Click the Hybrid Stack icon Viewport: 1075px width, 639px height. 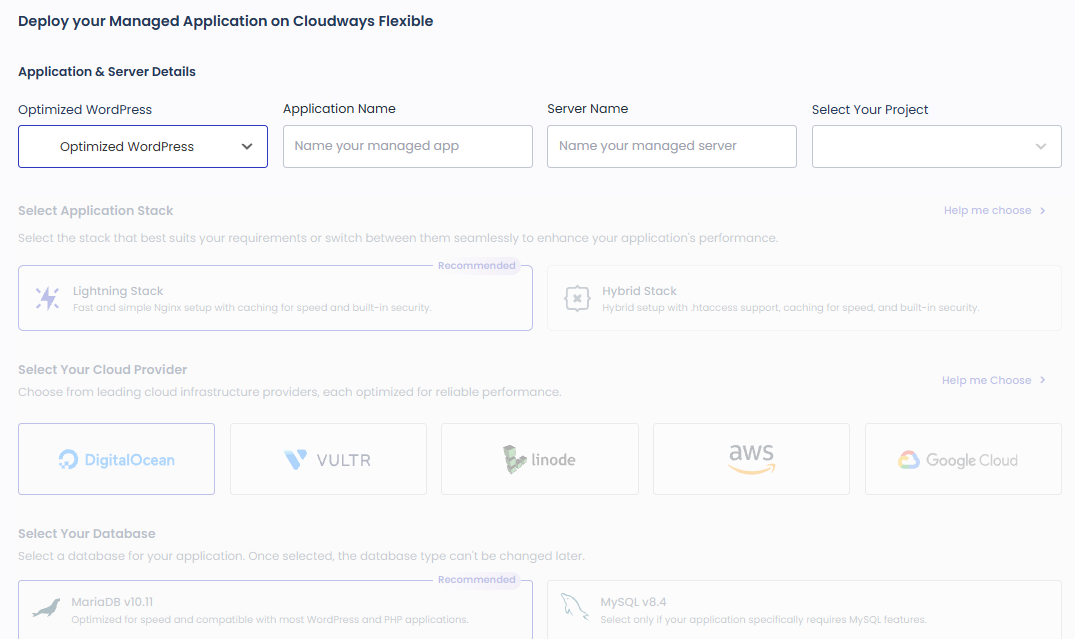point(577,298)
